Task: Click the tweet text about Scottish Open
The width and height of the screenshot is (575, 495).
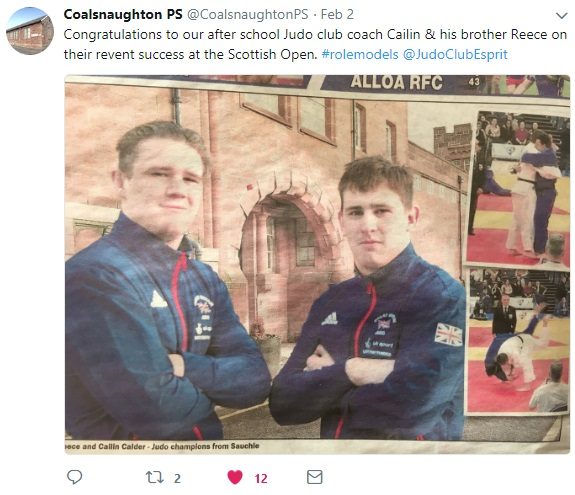Action: tap(315, 44)
